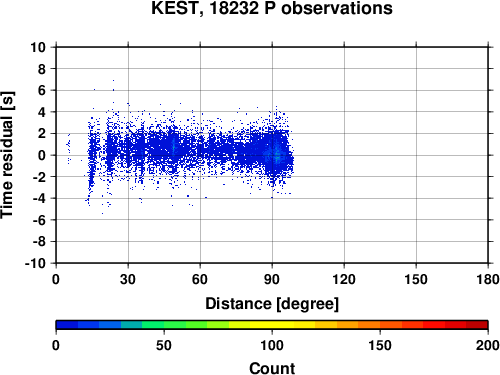Click the x-axis tick label 30
The width and height of the screenshot is (500, 375).
click(x=128, y=279)
